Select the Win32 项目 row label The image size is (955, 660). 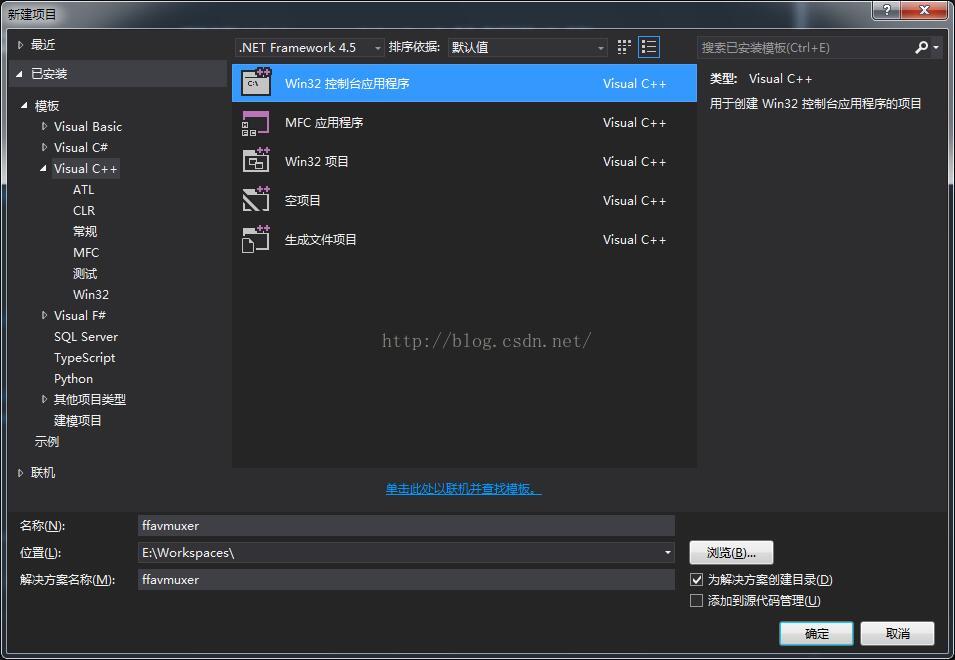(317, 161)
